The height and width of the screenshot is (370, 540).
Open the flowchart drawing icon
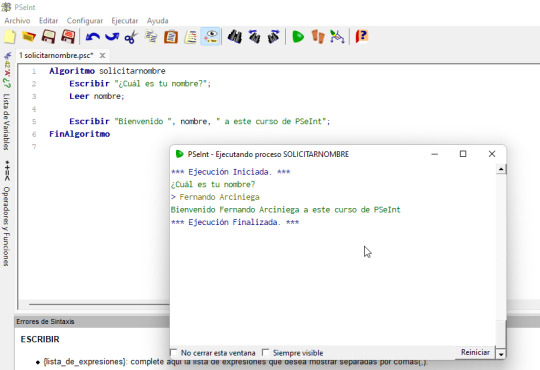click(337, 37)
